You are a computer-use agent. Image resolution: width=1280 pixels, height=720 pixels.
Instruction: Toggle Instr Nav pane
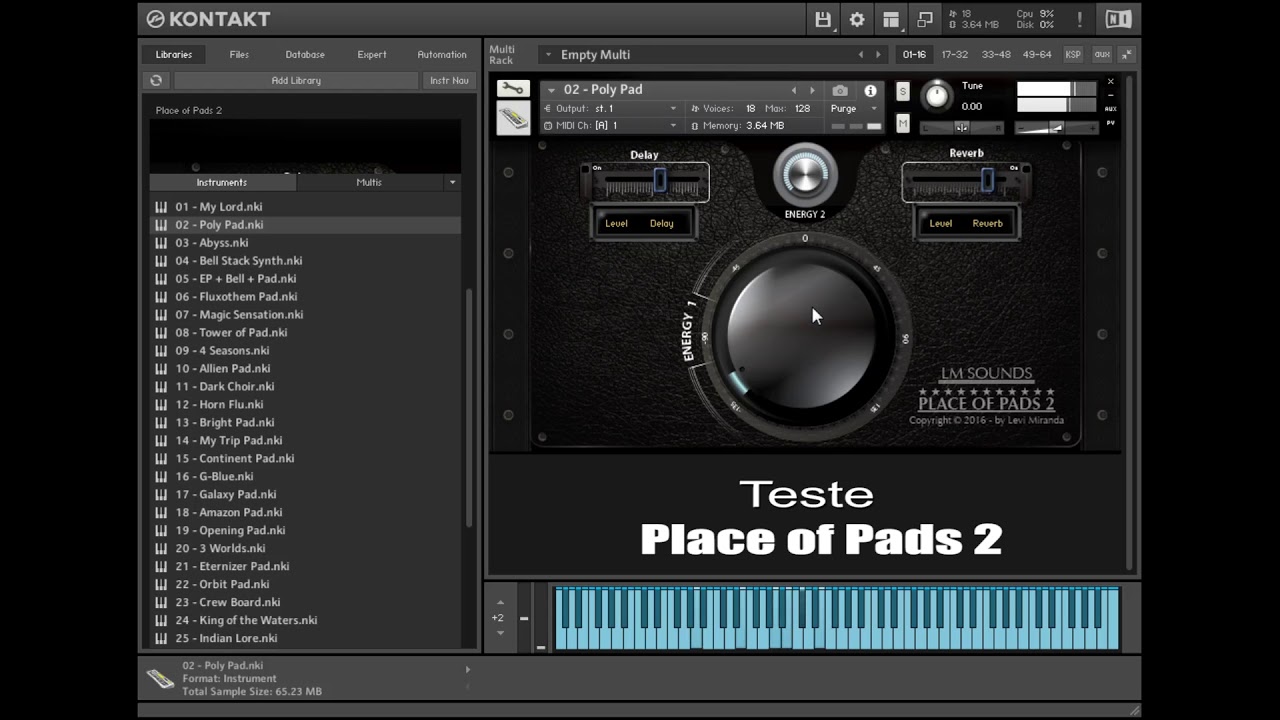[x=449, y=81]
